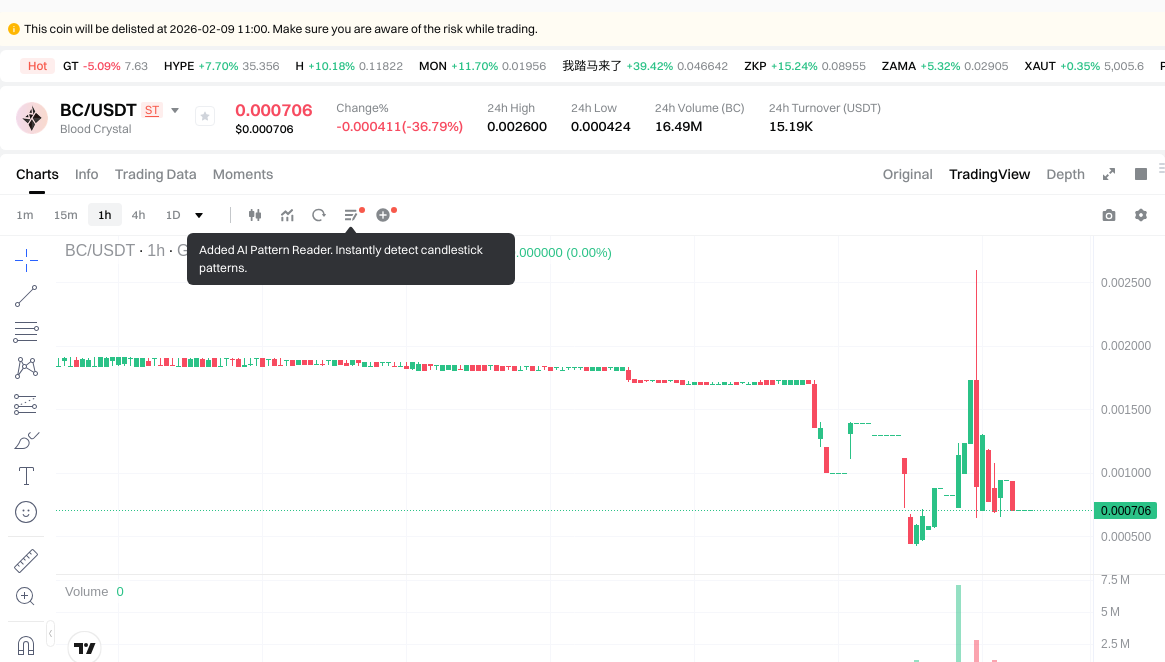Toggle fullscreen chart view
This screenshot has height=662, width=1165.
[1109, 174]
